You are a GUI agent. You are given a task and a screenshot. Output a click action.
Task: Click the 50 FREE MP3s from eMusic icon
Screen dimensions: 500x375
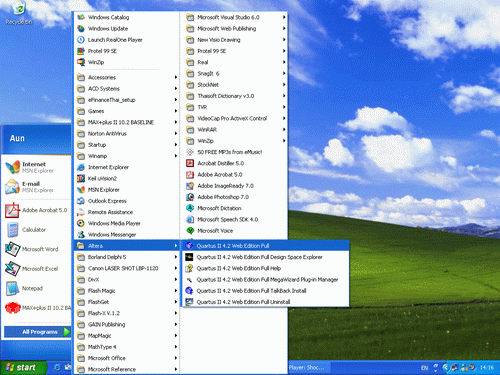190,152
